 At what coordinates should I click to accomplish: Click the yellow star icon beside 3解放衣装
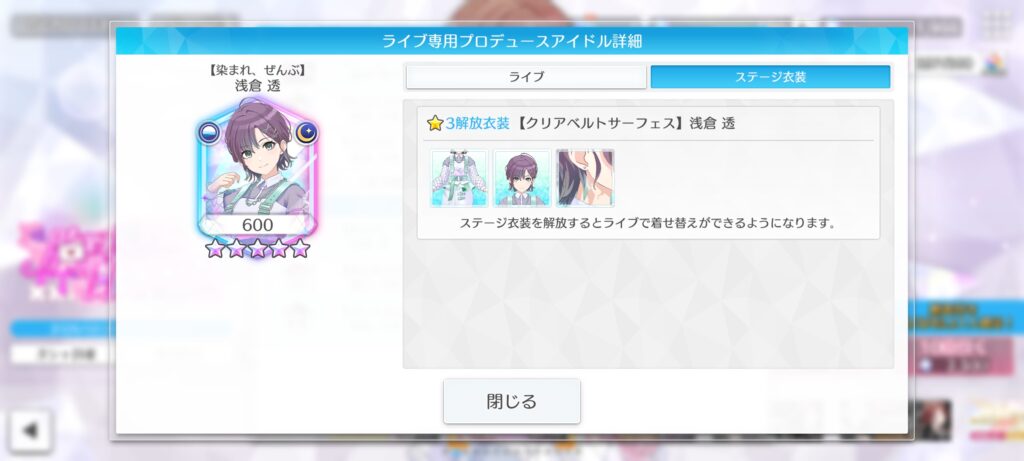(x=435, y=123)
